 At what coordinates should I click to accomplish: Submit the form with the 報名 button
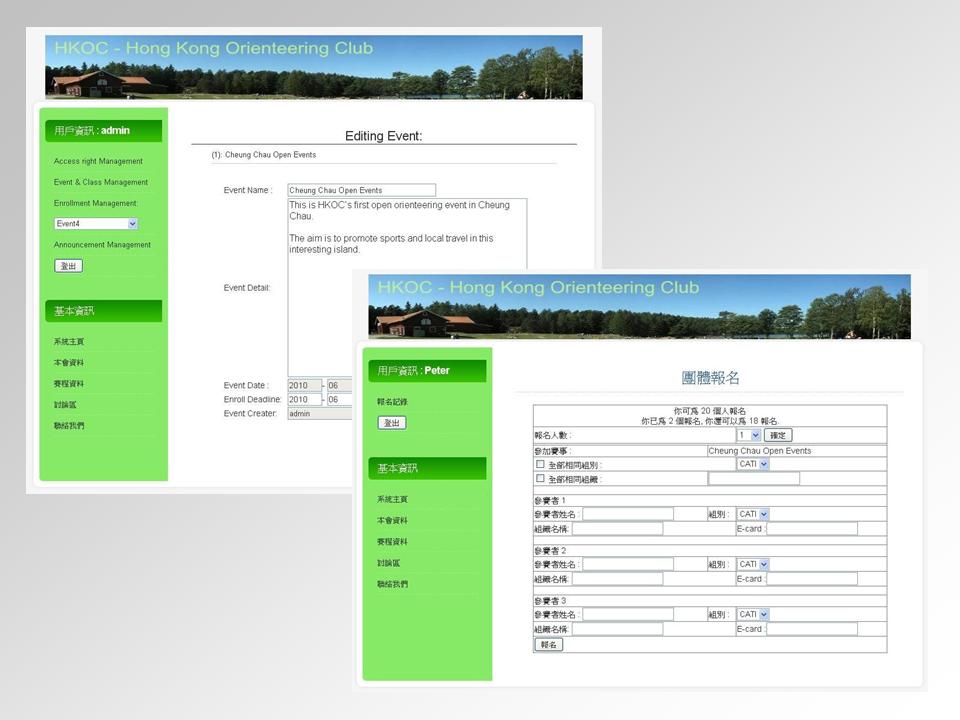click(549, 645)
